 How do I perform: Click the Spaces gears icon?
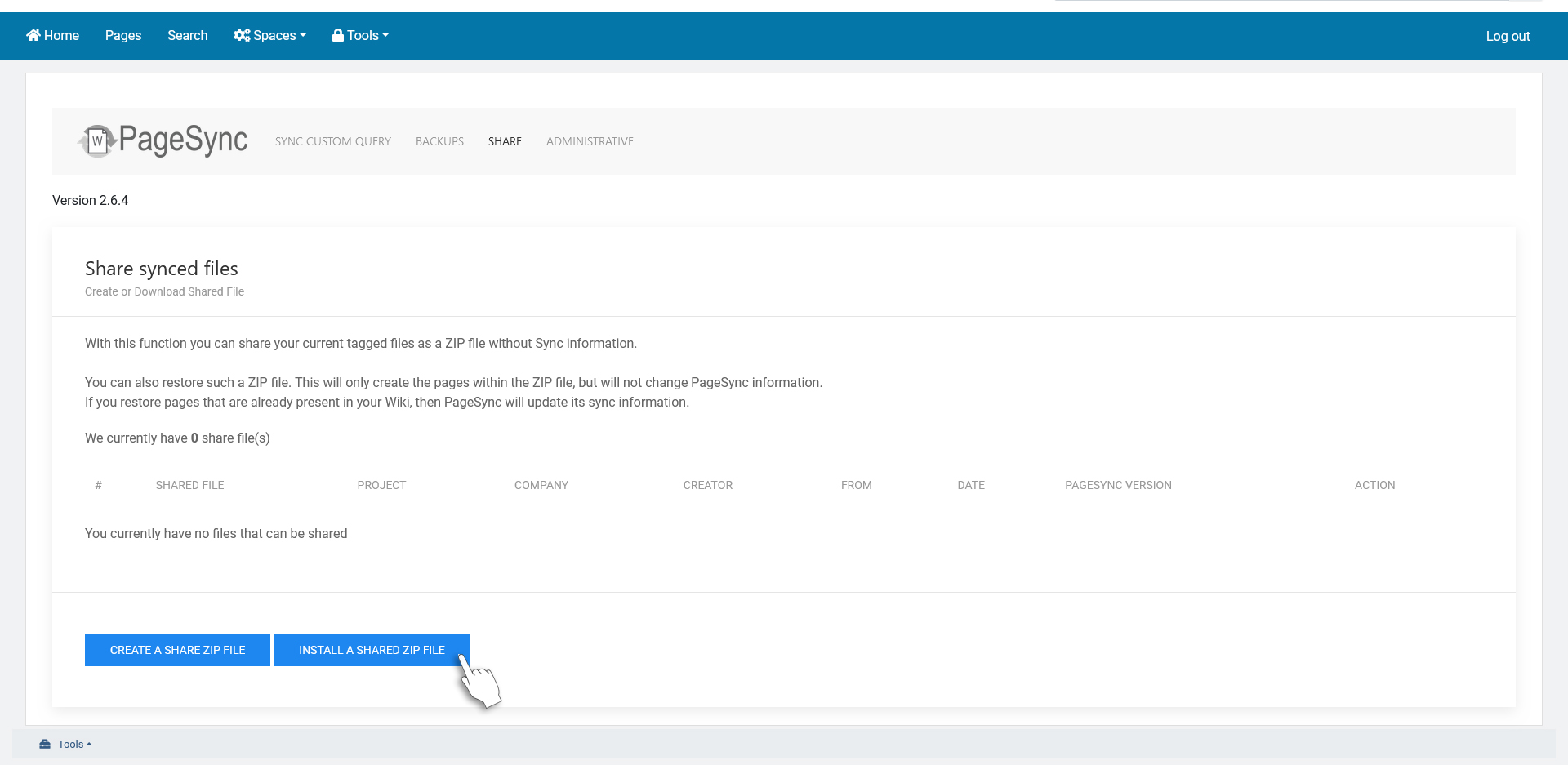tap(242, 35)
